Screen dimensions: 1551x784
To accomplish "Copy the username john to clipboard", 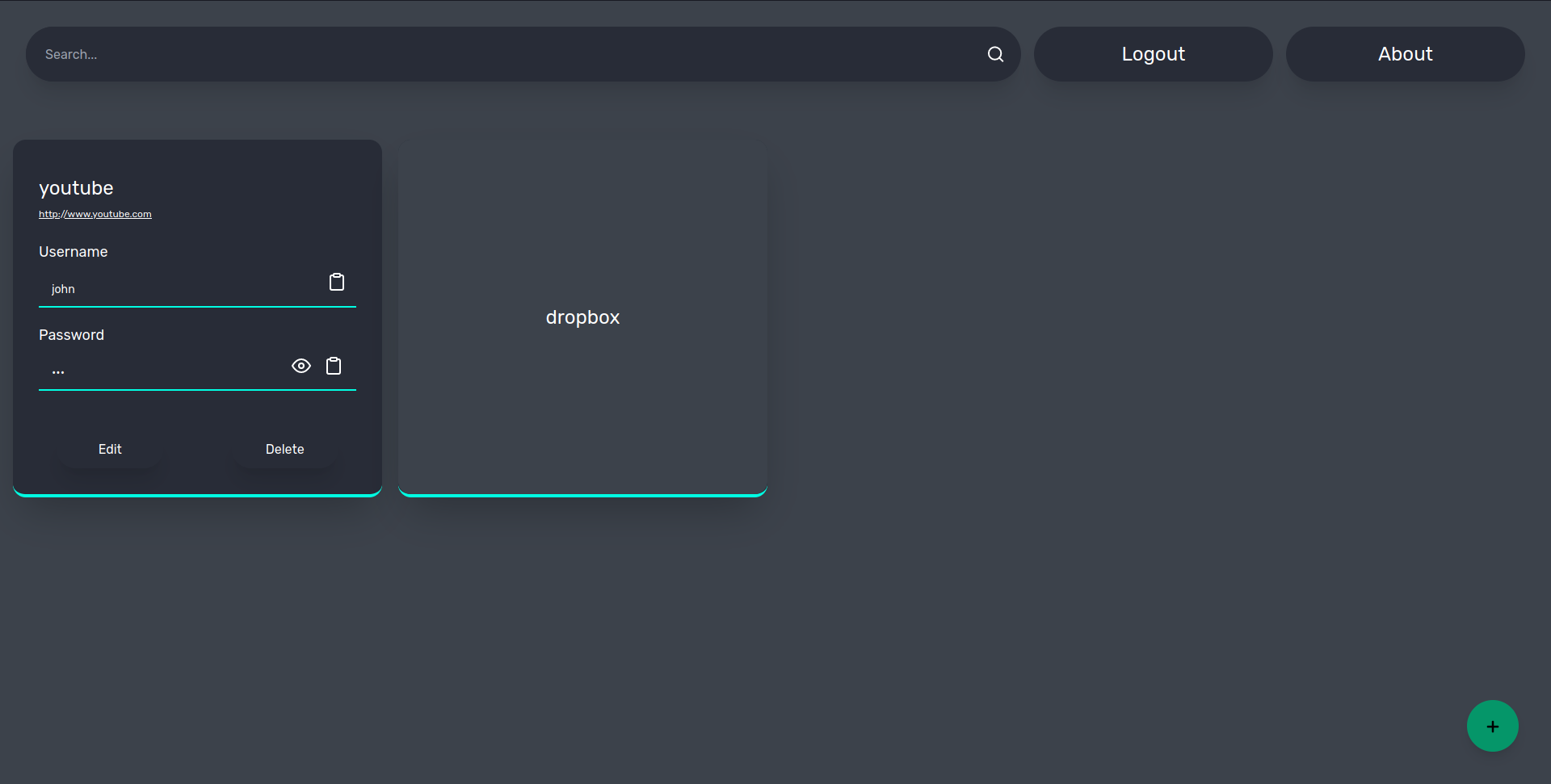I will coord(337,282).
